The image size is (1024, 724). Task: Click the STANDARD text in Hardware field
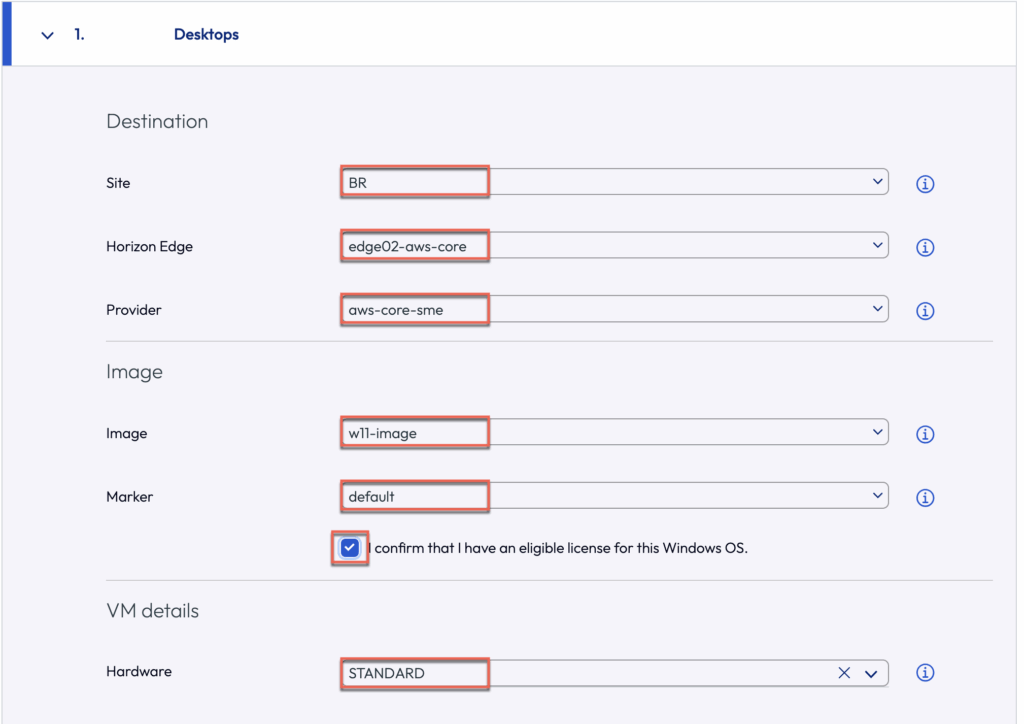point(386,673)
